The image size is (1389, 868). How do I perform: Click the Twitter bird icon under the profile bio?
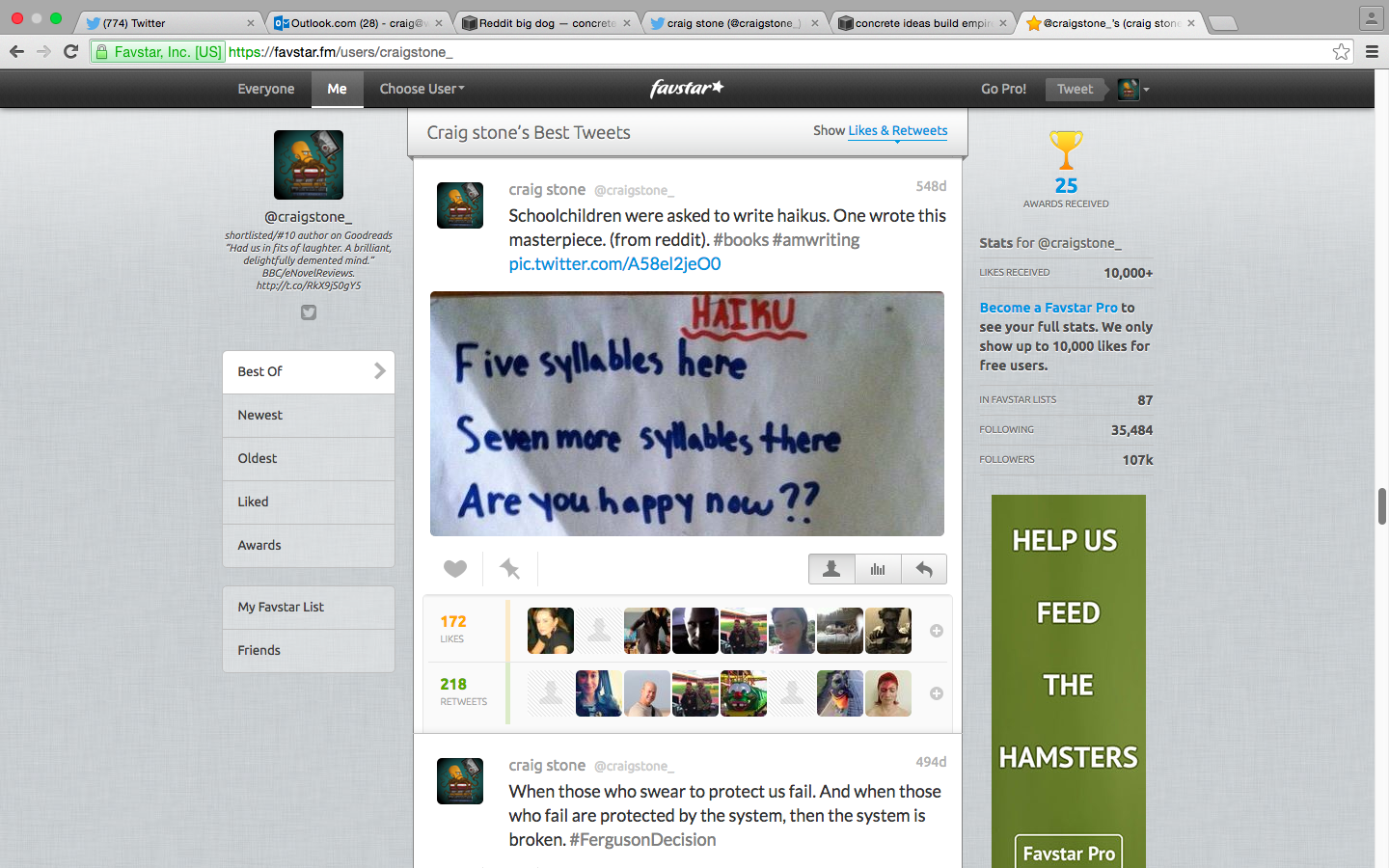pos(309,312)
